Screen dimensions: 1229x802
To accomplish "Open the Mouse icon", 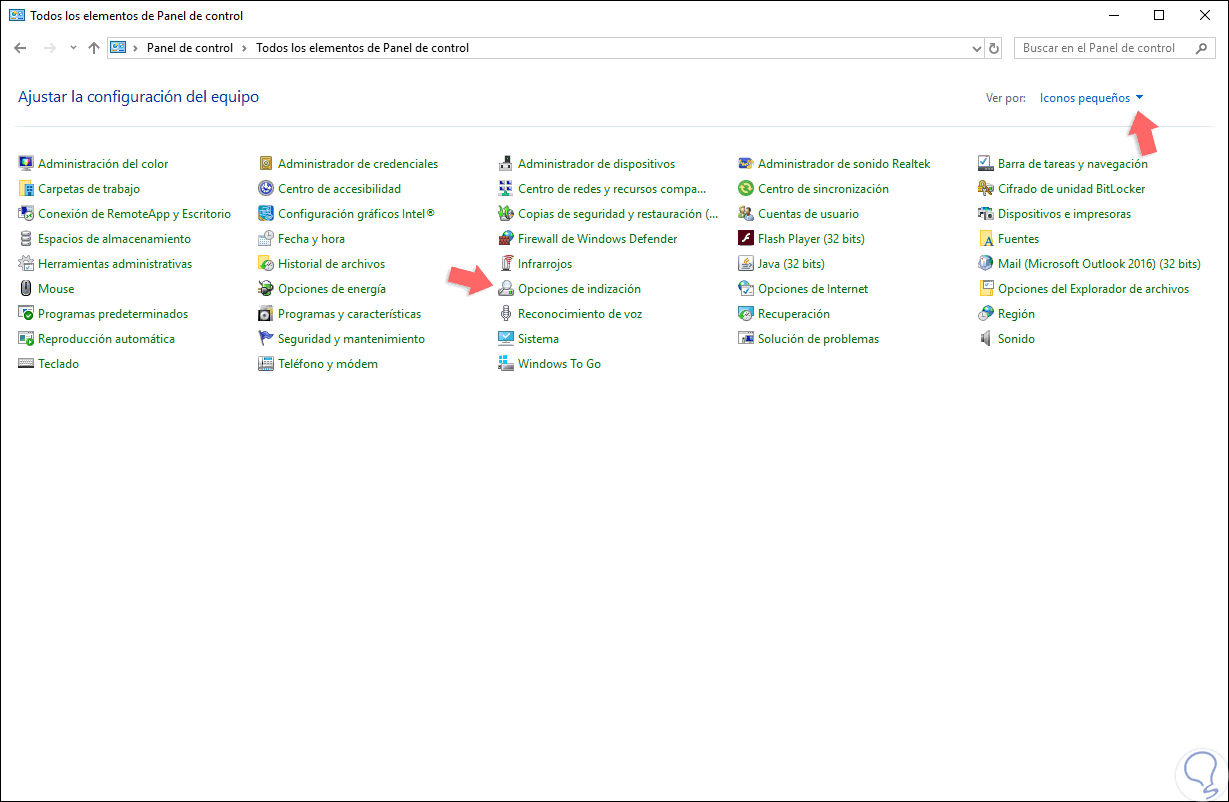I will [x=26, y=289].
